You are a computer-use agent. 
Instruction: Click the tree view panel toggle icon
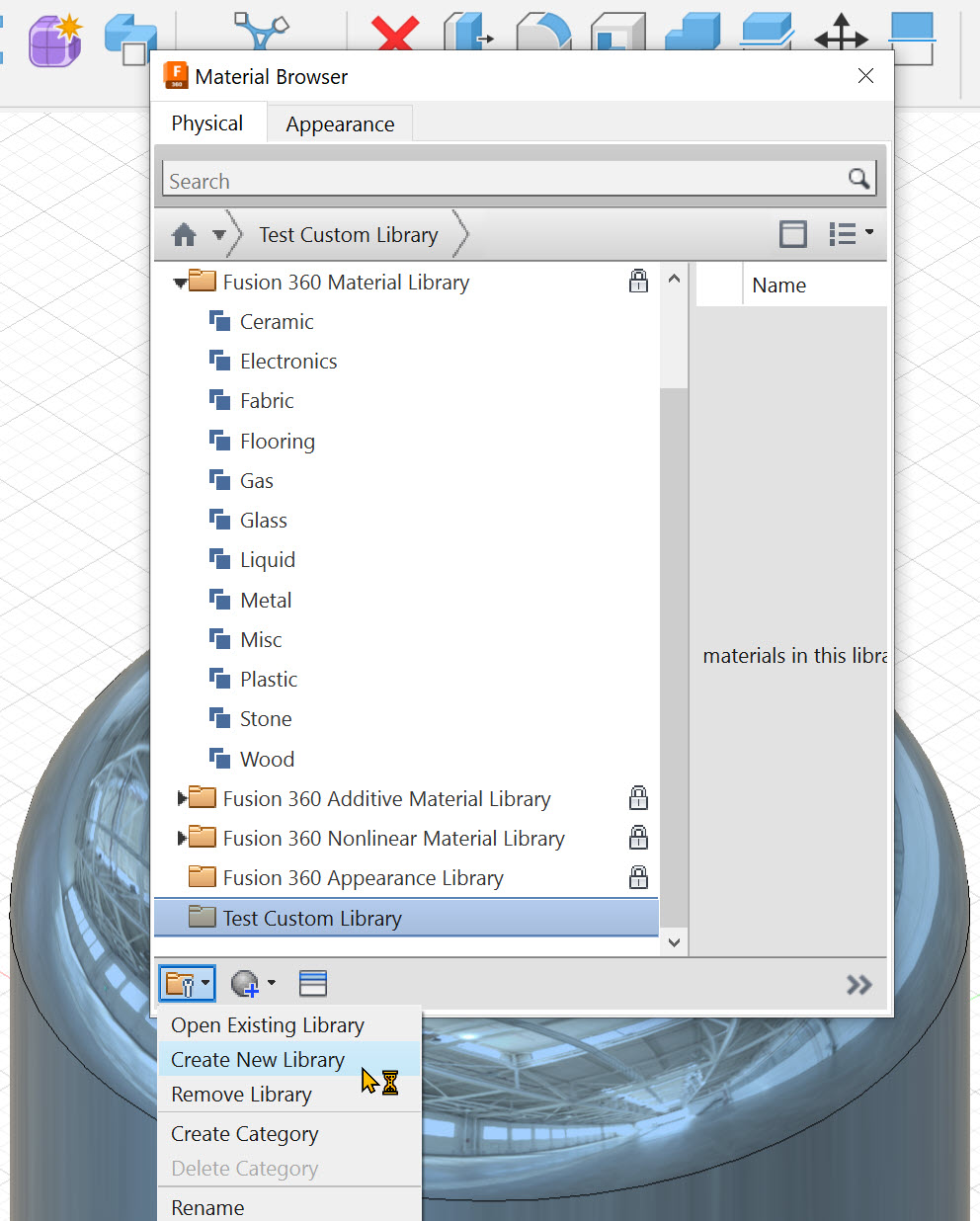(x=792, y=234)
